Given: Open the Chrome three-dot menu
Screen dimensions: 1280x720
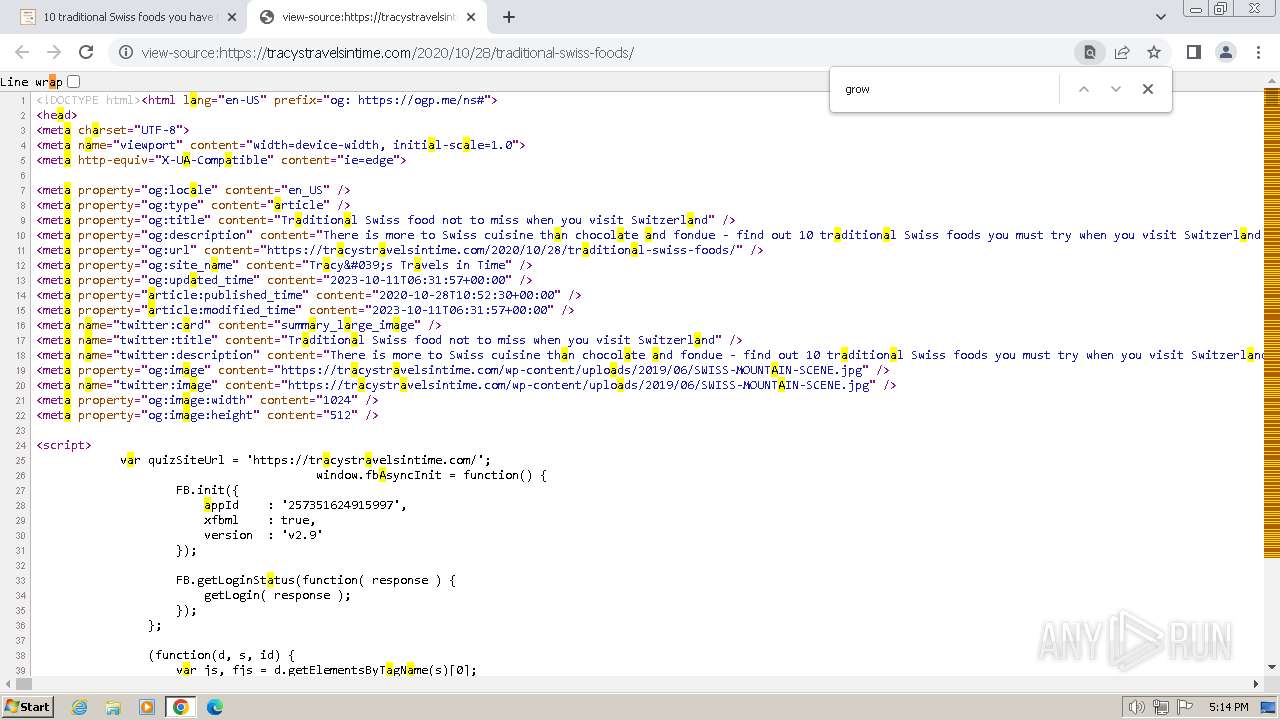Looking at the screenshot, I should pyautogui.click(x=1257, y=52).
